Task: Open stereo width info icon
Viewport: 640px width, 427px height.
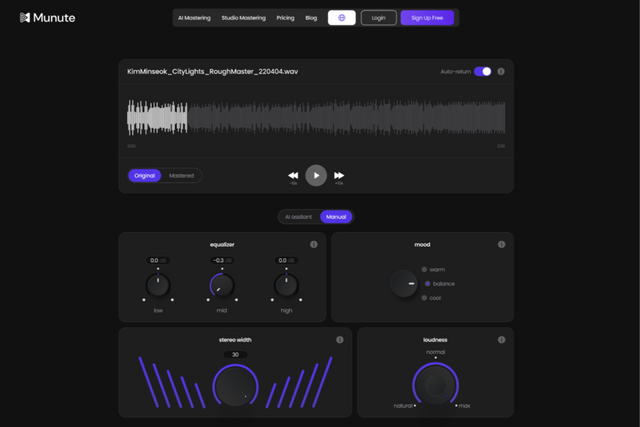Action: tap(340, 340)
